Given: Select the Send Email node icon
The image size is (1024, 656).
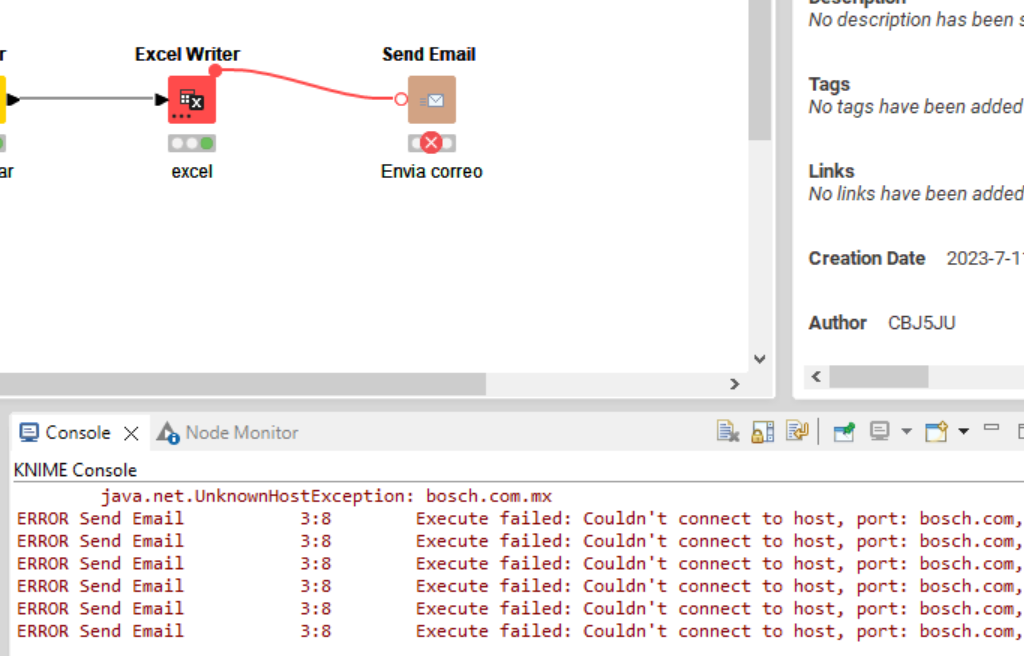Looking at the screenshot, I should click(x=432, y=99).
